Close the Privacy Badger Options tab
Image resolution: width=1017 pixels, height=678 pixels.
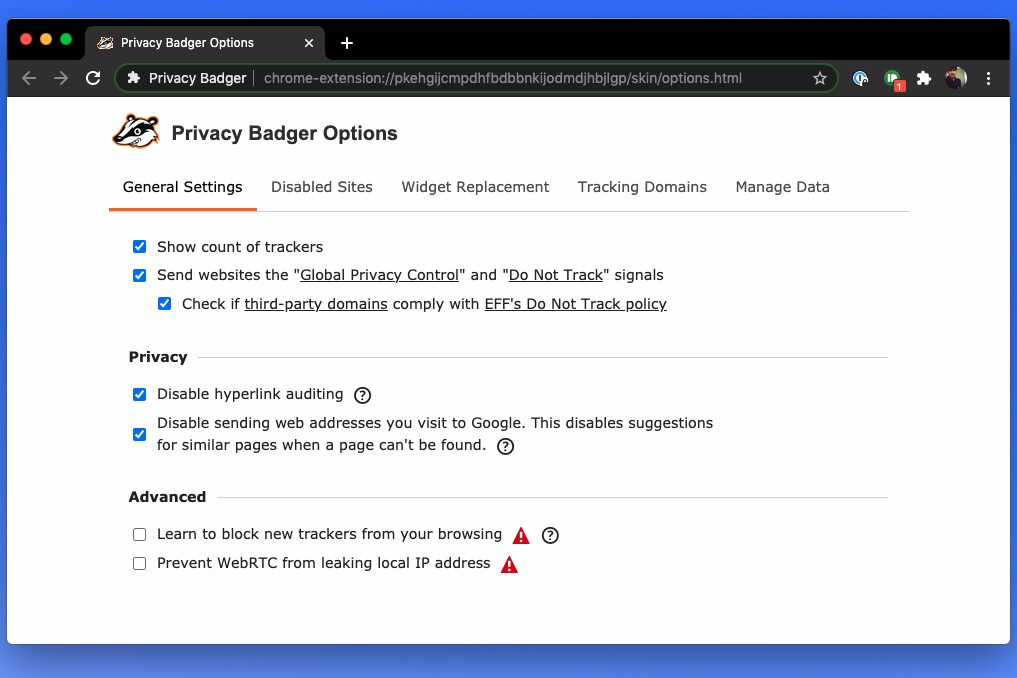[309, 43]
